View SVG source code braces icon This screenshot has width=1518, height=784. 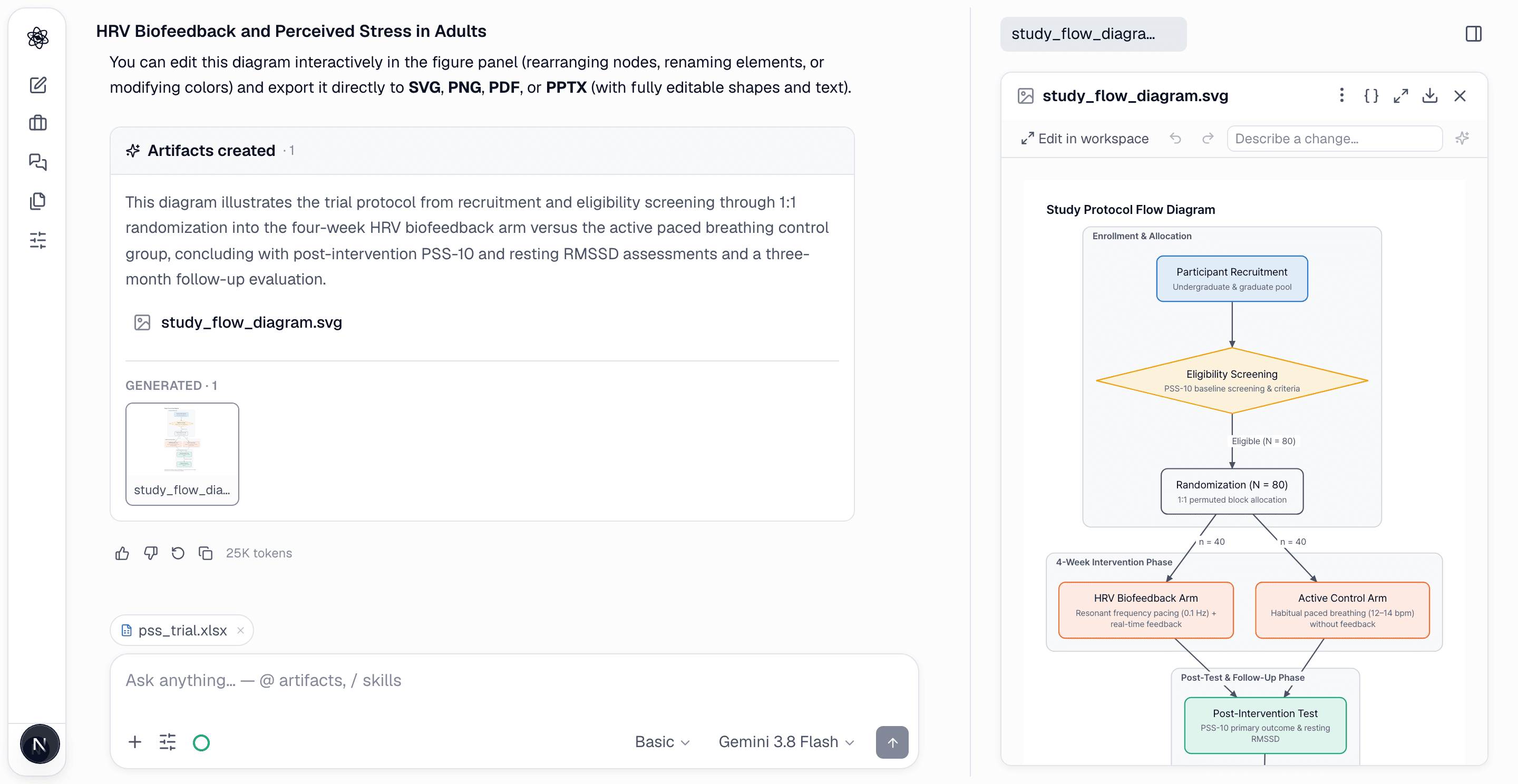click(x=1371, y=95)
